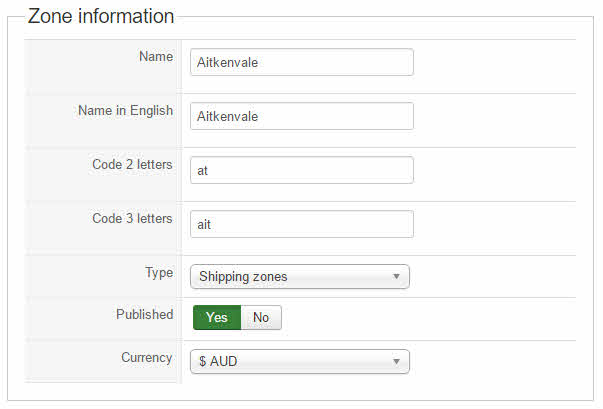The height and width of the screenshot is (409, 603).
Task: Click the Code 2 letters input
Action: coord(301,170)
